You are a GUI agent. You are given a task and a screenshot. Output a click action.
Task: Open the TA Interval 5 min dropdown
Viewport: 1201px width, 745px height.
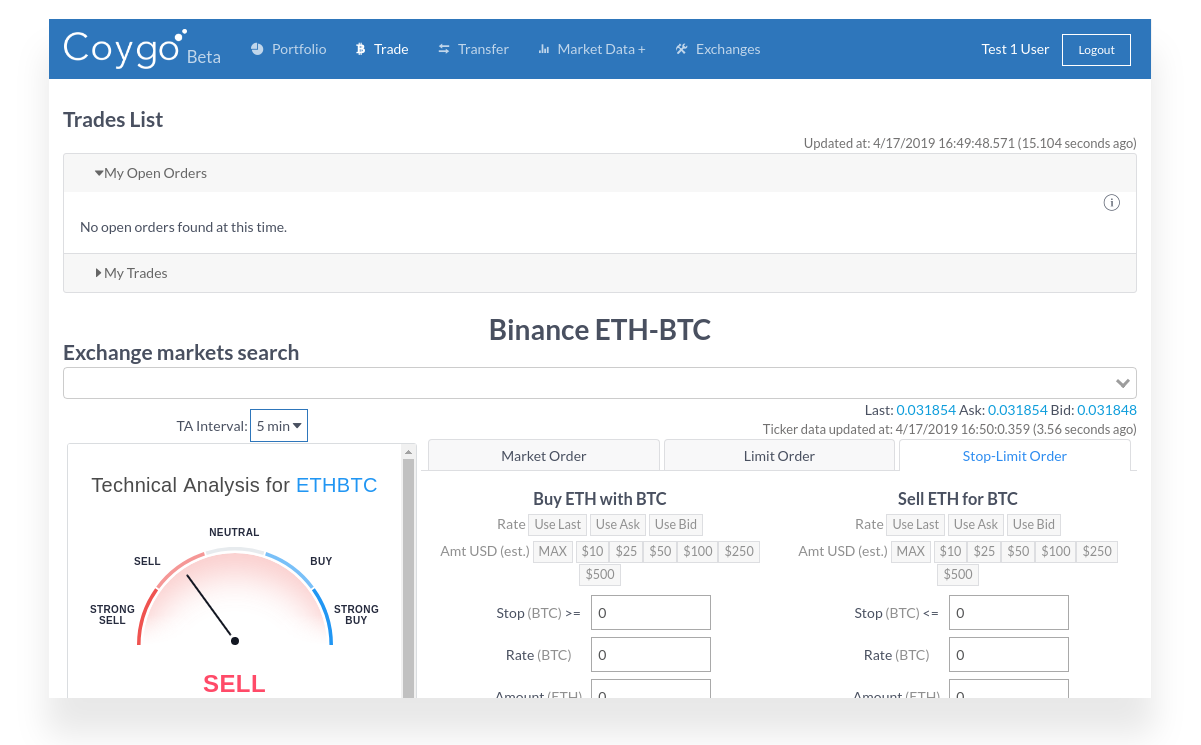coord(279,426)
